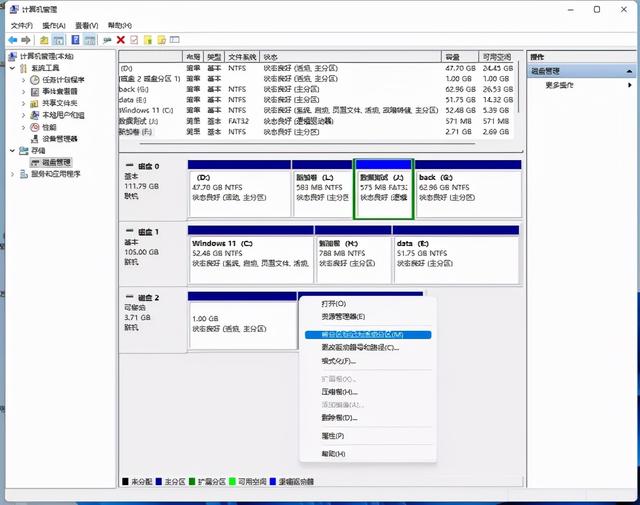Screen dimensions: 640x505
Task: Toggle the Show/Hide Action Pane toolbar icon
Action: click(x=90, y=40)
